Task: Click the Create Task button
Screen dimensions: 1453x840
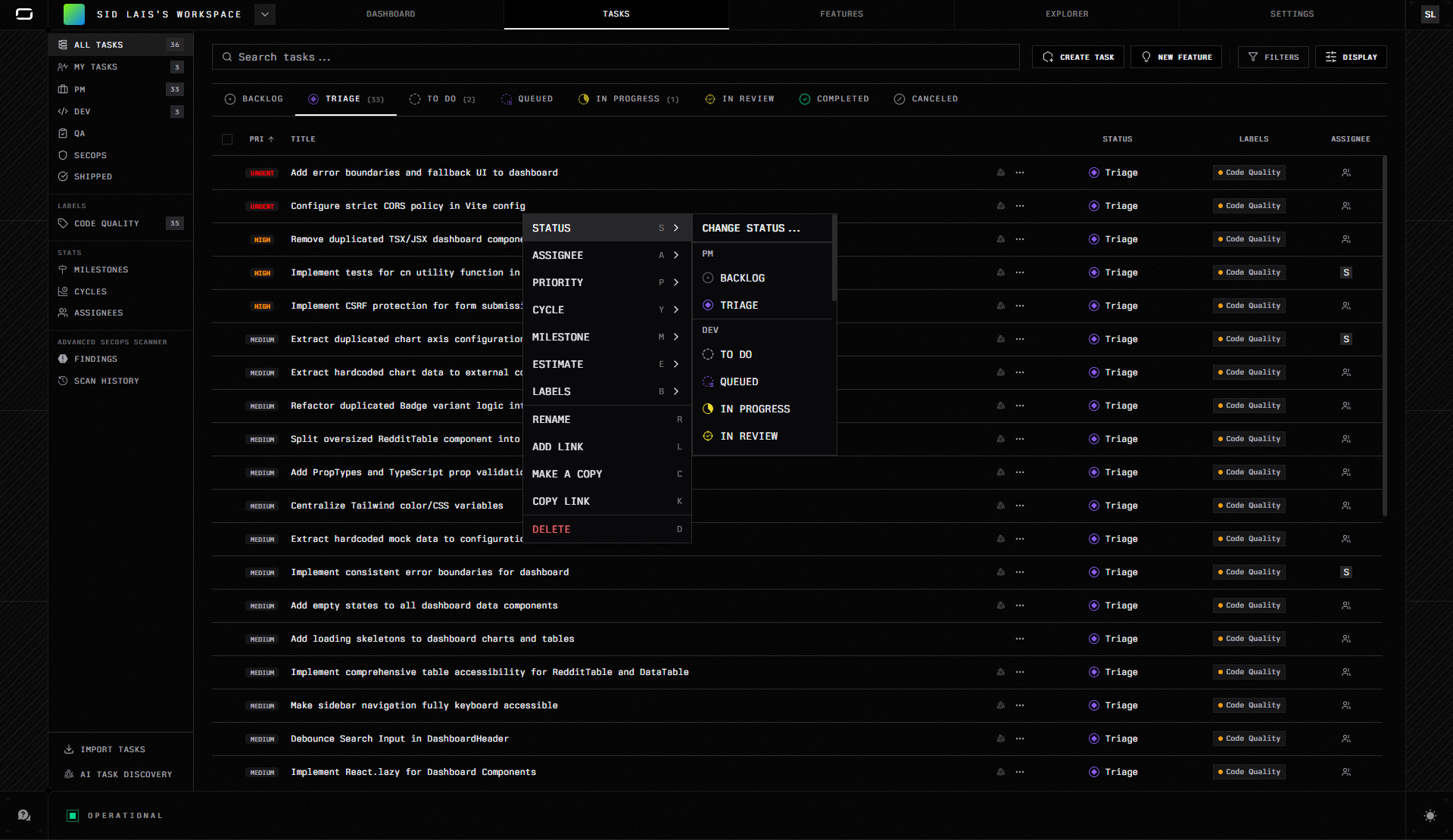Action: point(1077,57)
